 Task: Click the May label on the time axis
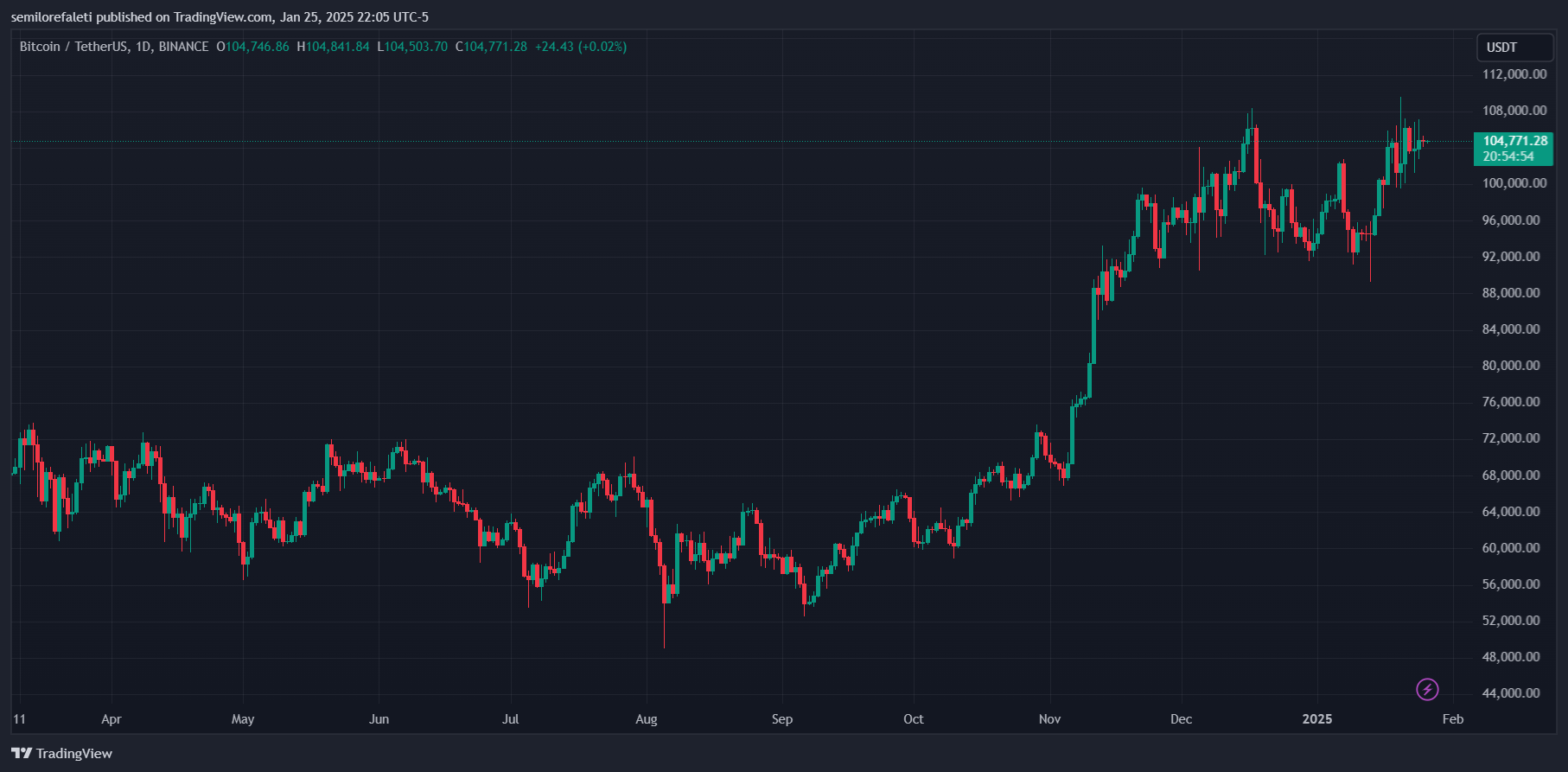(x=243, y=719)
